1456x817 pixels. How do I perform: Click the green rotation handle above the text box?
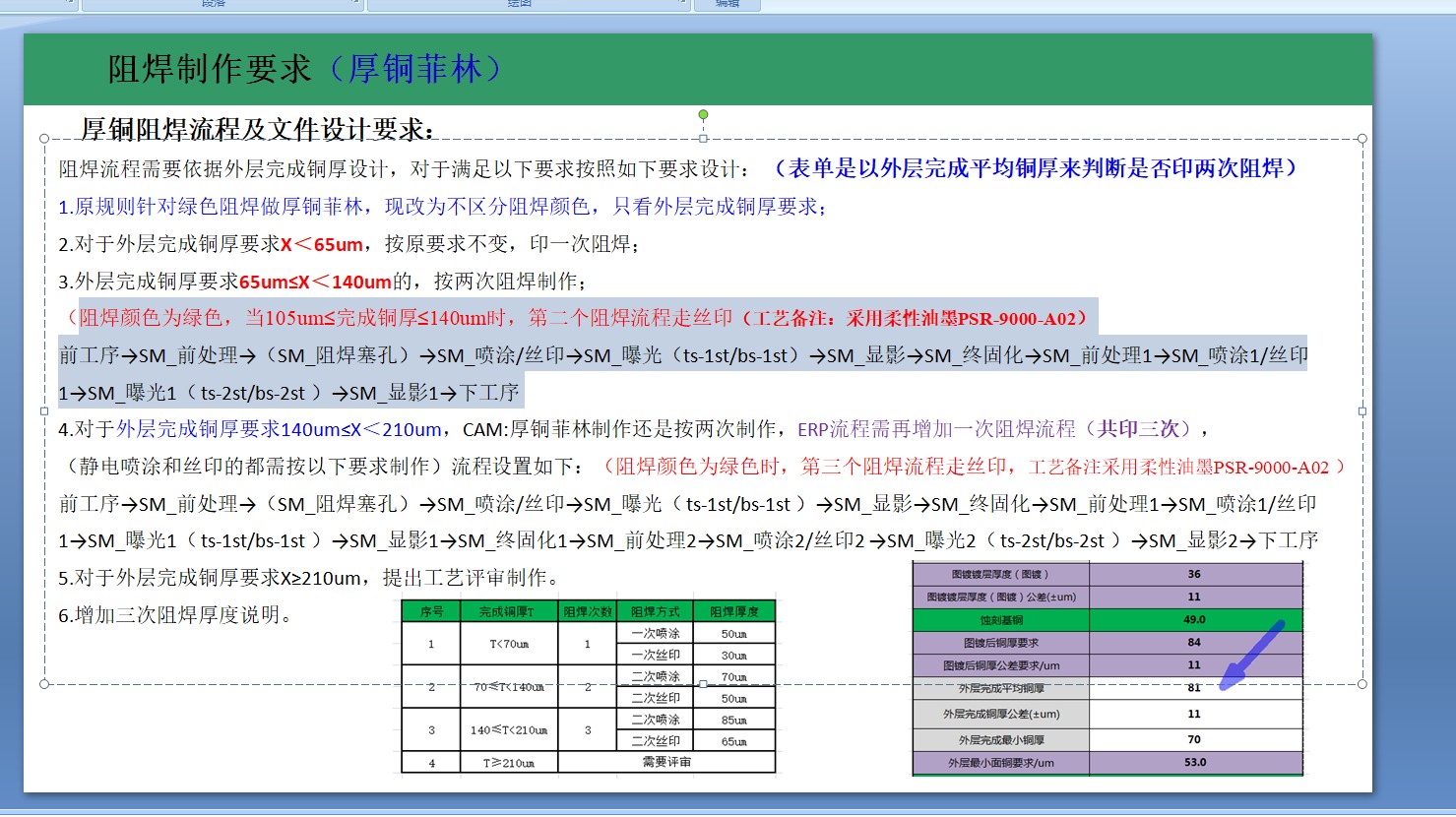(703, 115)
